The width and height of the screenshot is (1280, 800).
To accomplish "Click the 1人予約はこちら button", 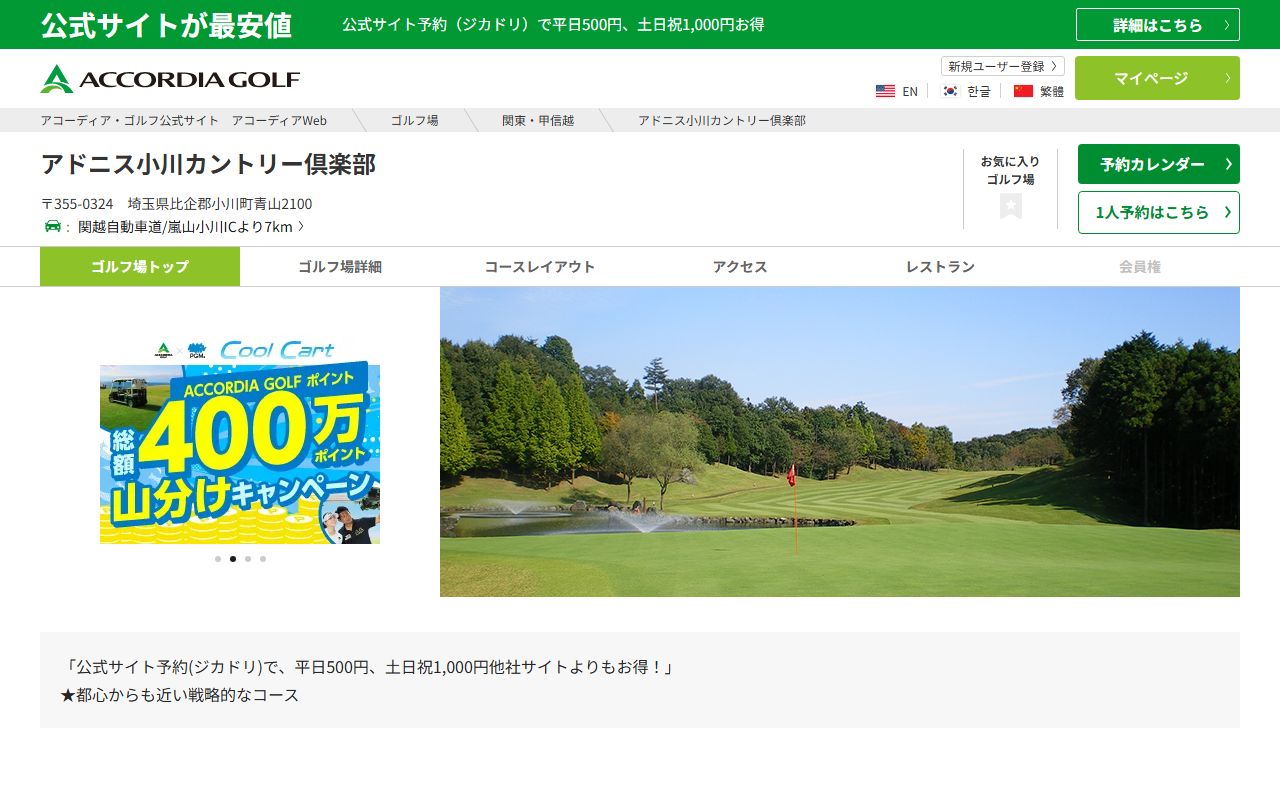I will click(x=1159, y=212).
